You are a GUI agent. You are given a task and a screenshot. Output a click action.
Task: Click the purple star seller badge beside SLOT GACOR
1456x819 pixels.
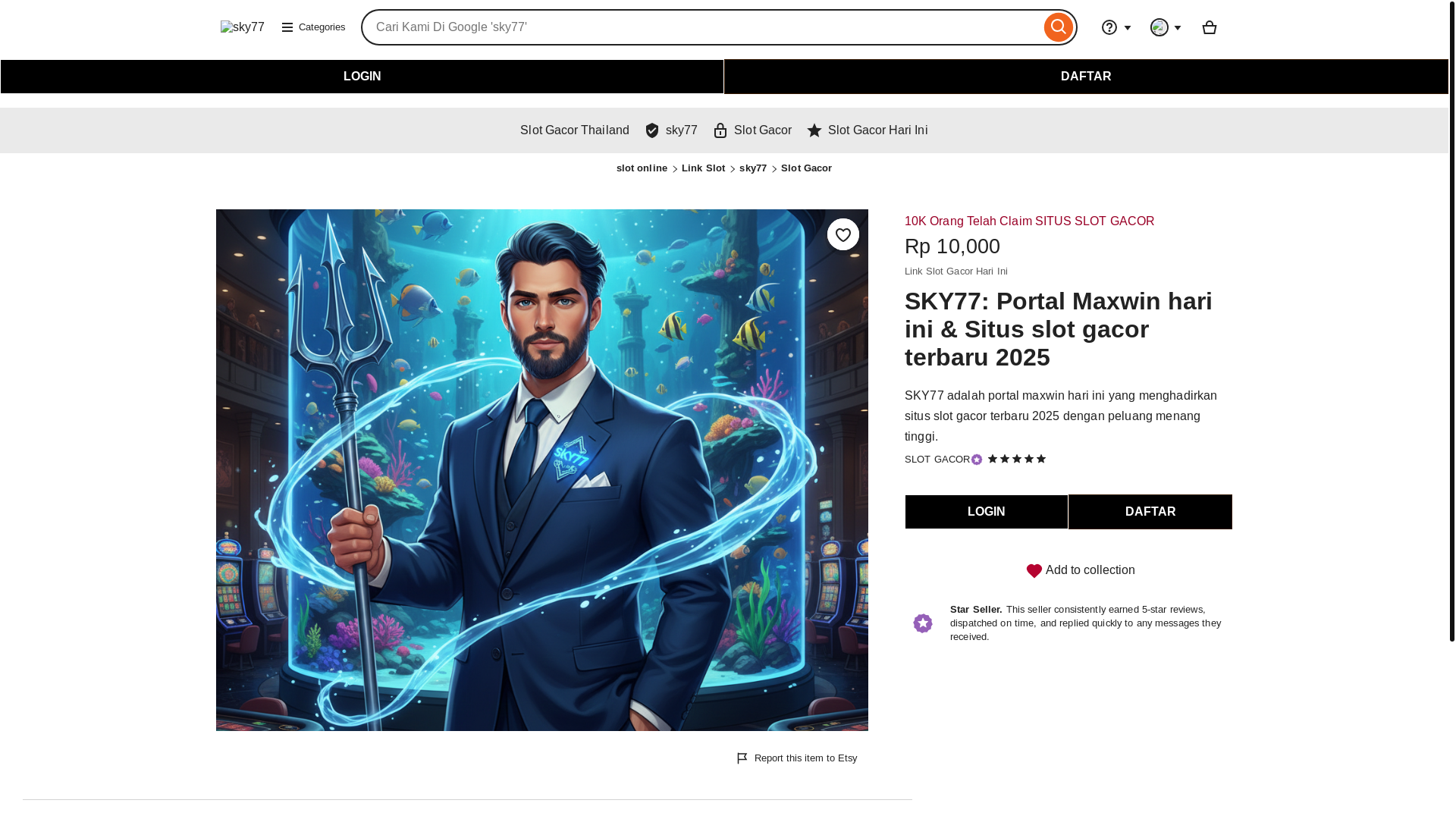(977, 460)
